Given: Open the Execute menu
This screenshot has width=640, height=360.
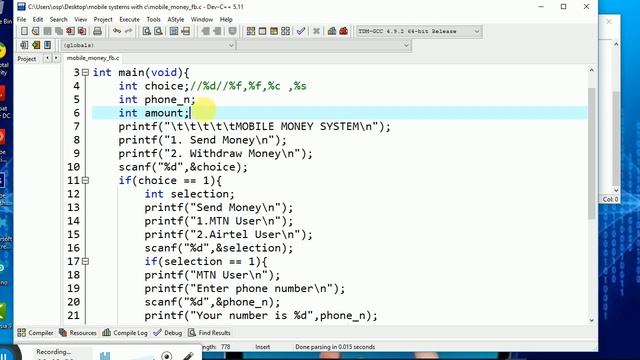Looking at the screenshot, I should tap(129, 19).
